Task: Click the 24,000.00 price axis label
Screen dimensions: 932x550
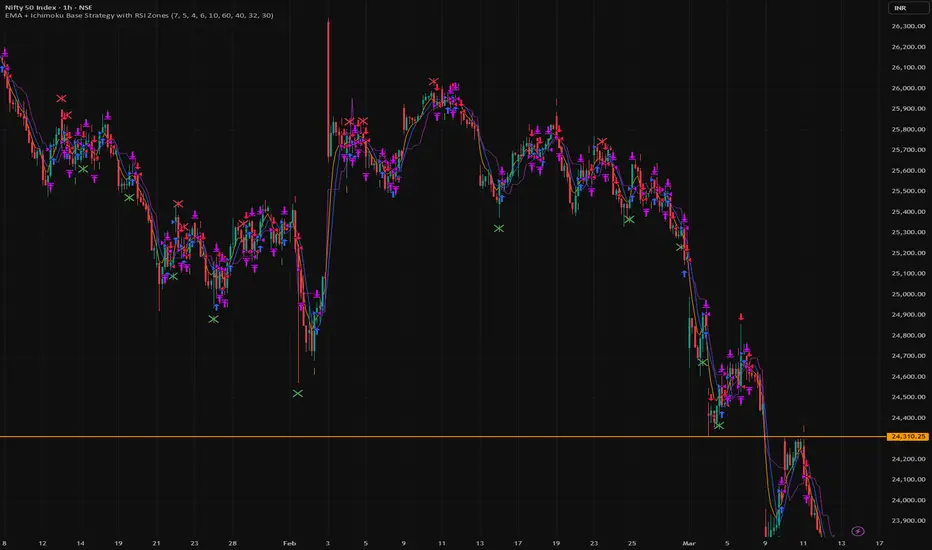Action: tap(908, 500)
